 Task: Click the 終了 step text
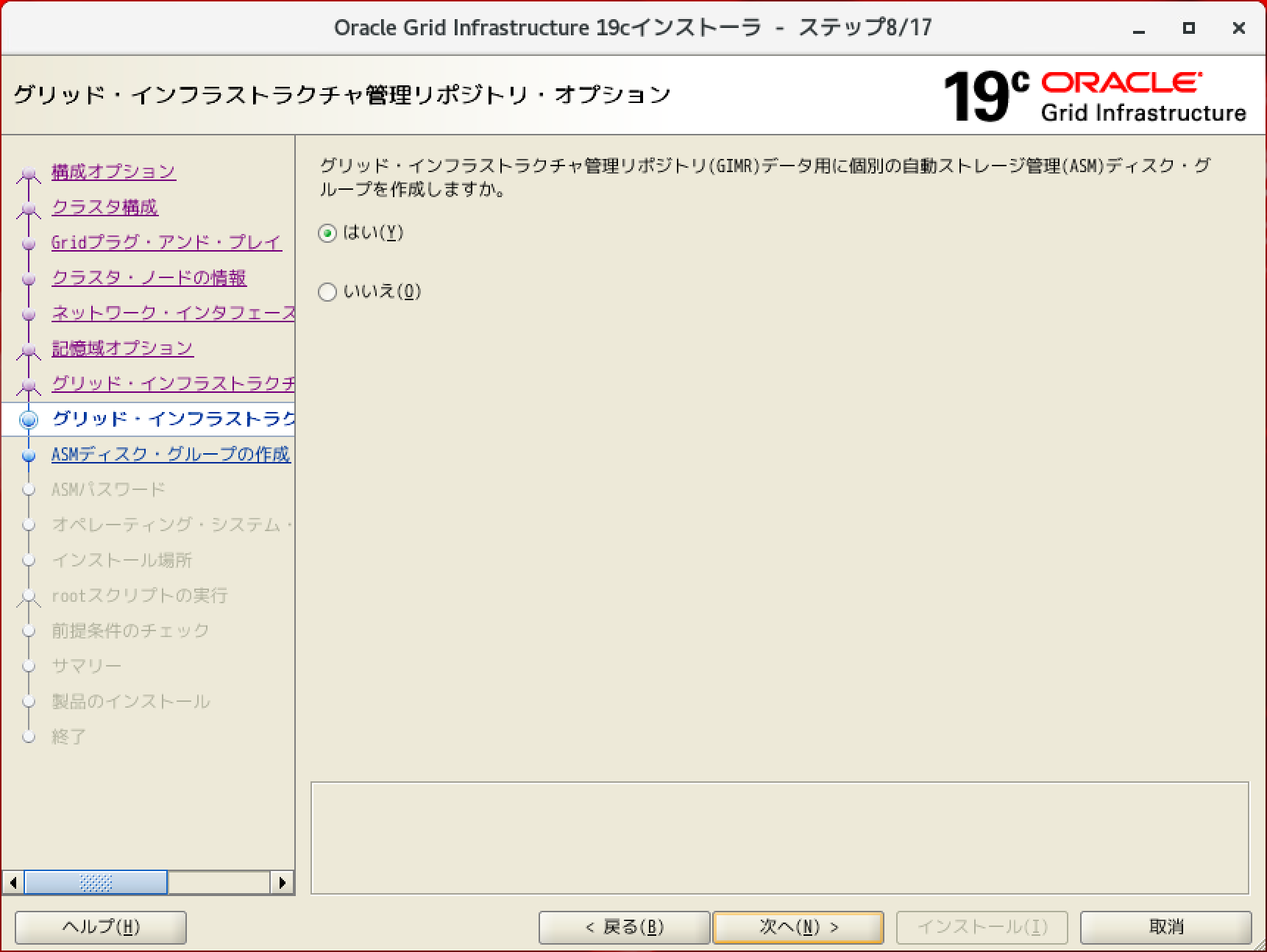coord(68,736)
